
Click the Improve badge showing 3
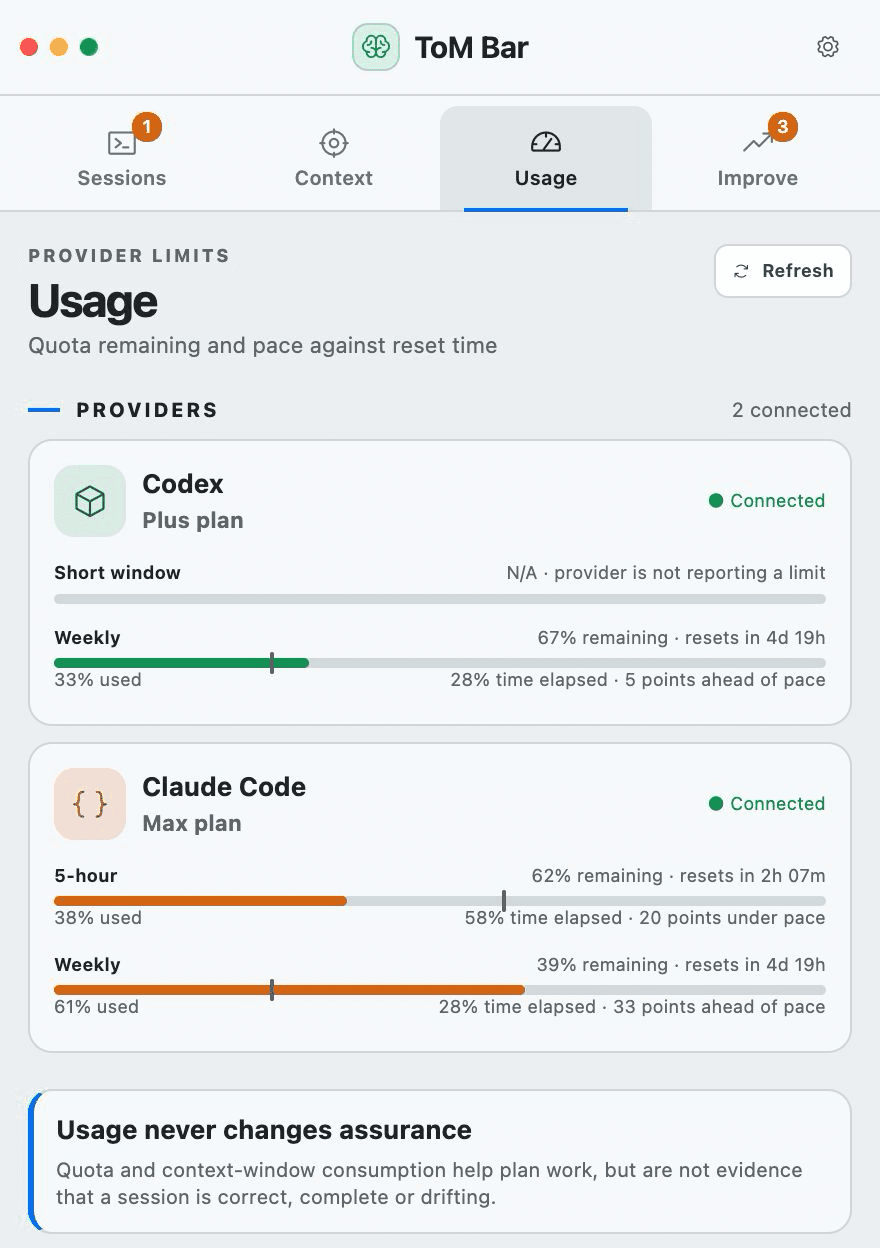click(x=783, y=127)
